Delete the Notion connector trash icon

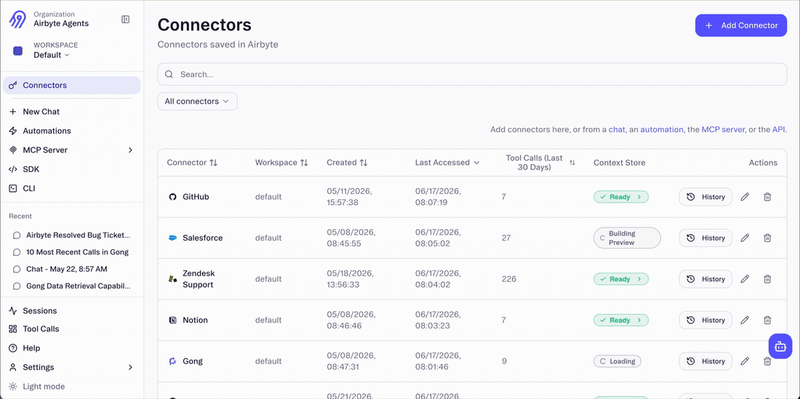(x=767, y=320)
